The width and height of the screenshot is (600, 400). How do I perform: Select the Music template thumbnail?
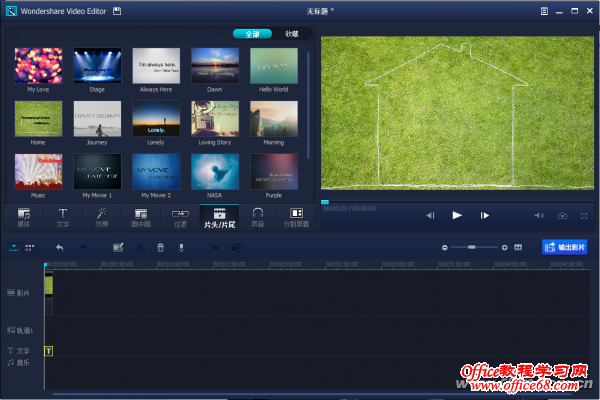point(38,171)
